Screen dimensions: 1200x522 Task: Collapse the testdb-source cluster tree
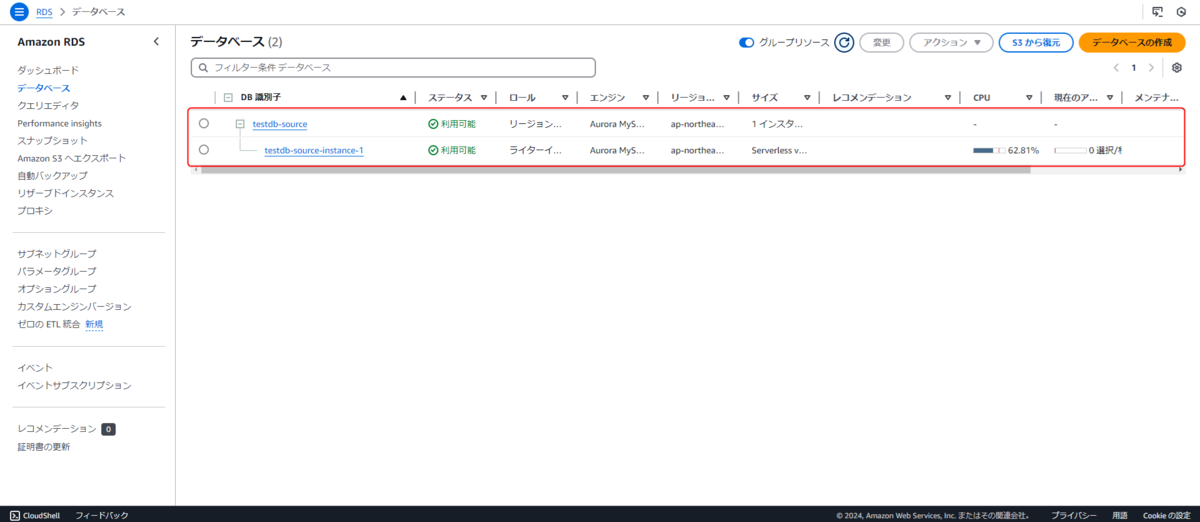coord(240,124)
